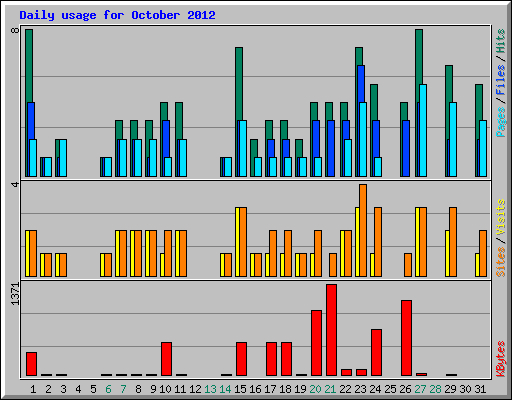512x400 pixels.
Task: Click day label '26' on the x-axis
Action: [x=405, y=389]
